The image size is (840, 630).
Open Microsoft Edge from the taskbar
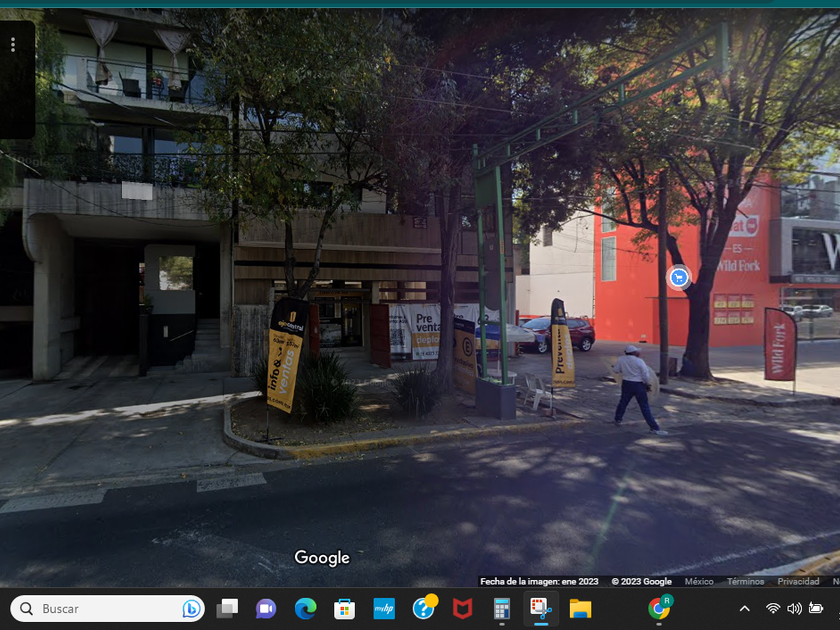[305, 608]
